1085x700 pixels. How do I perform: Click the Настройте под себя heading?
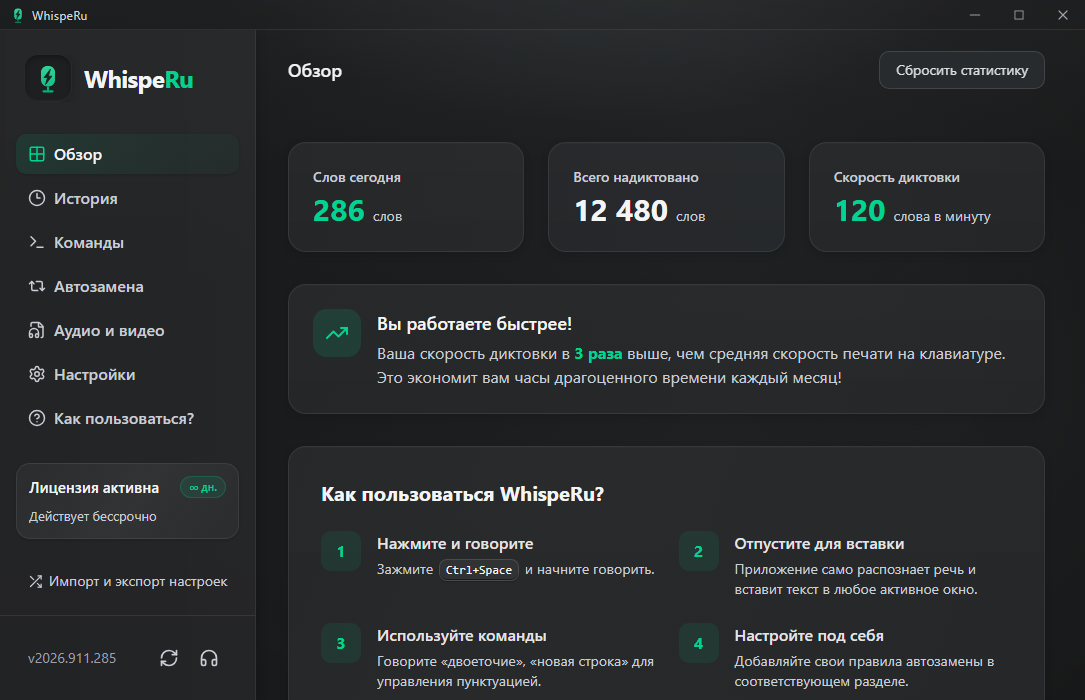(x=808, y=636)
